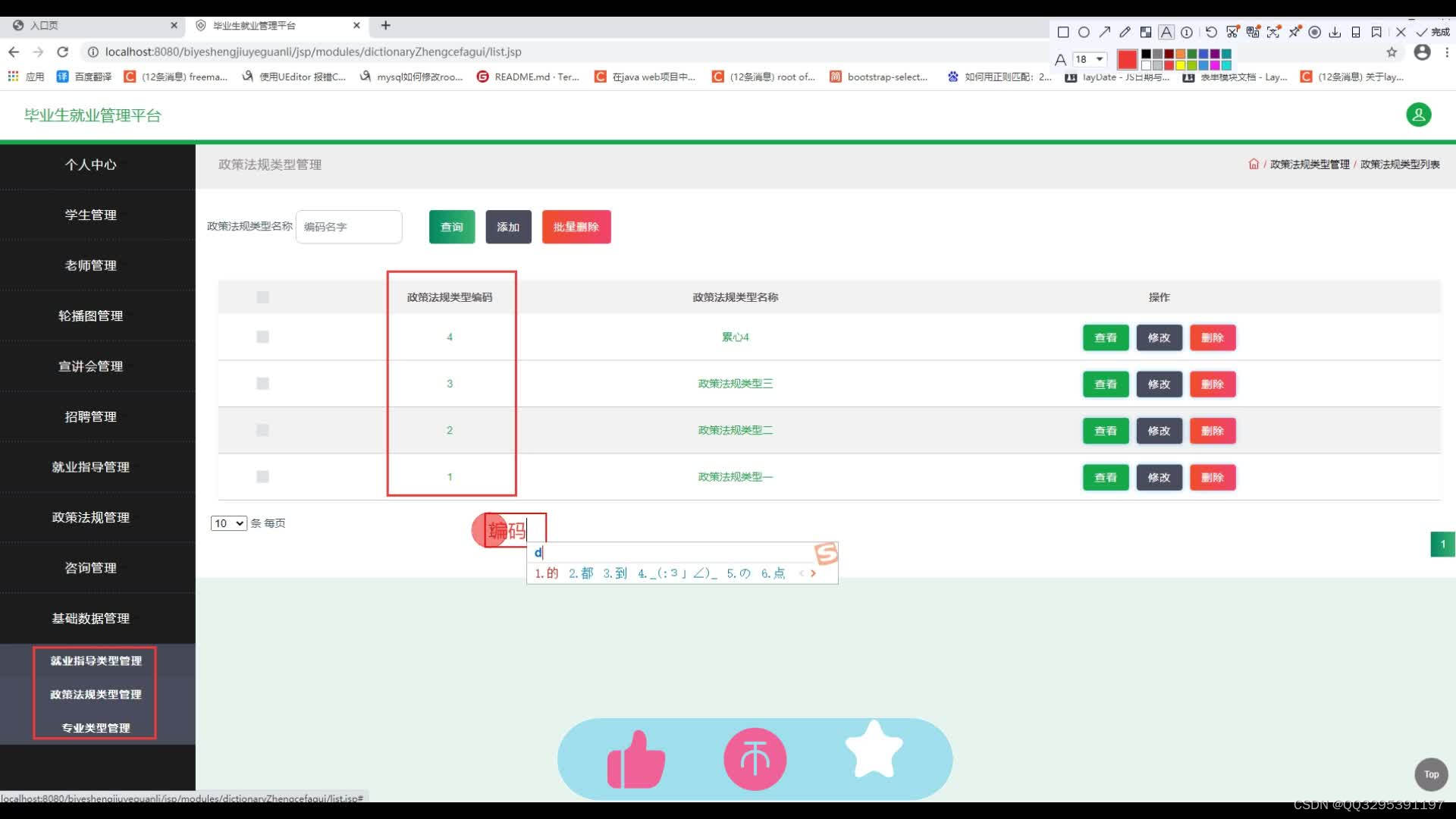
Task: Open 学生管理 in sidebar
Action: pyautogui.click(x=91, y=215)
